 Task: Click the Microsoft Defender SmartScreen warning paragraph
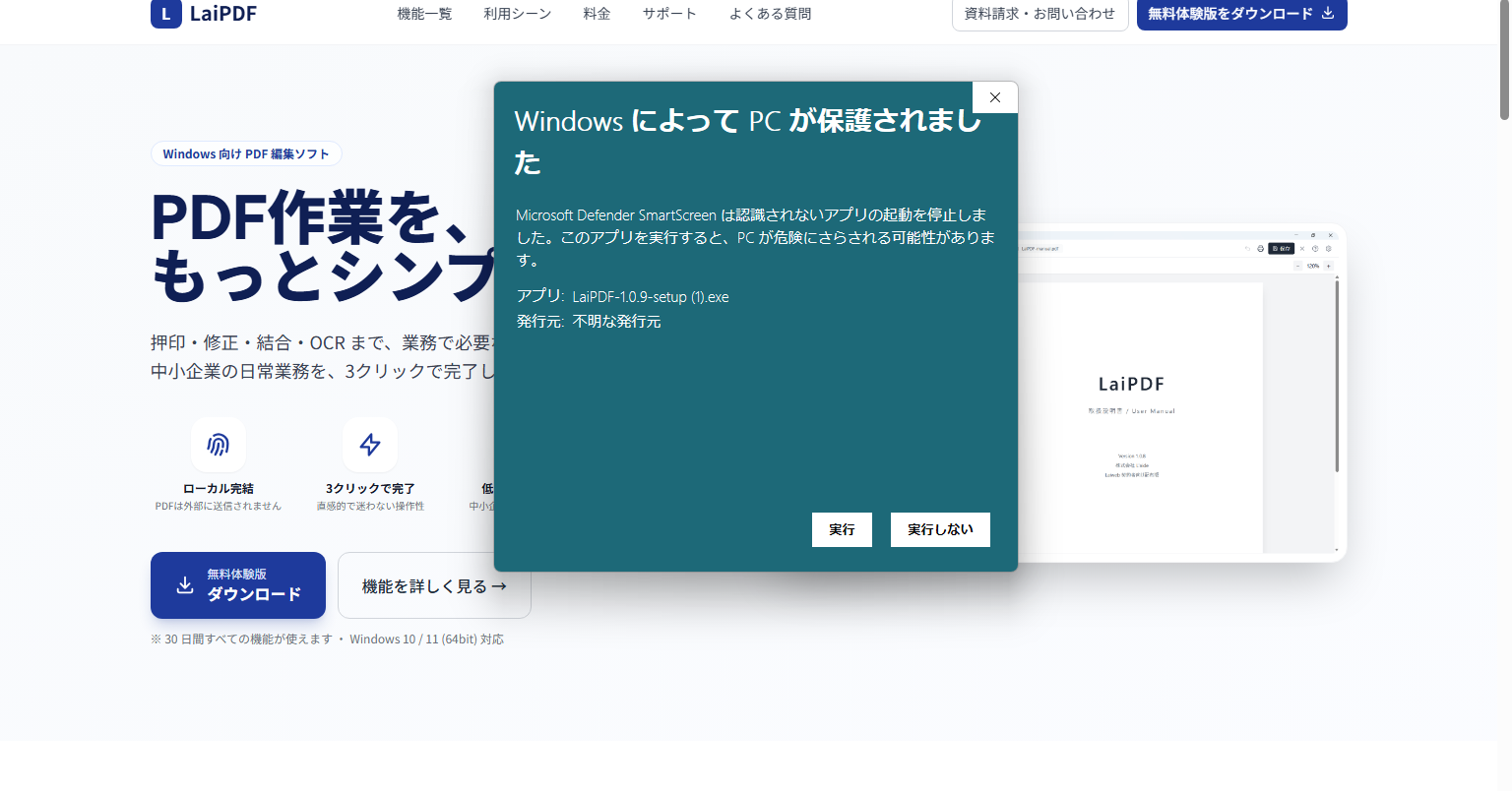[x=755, y=237]
